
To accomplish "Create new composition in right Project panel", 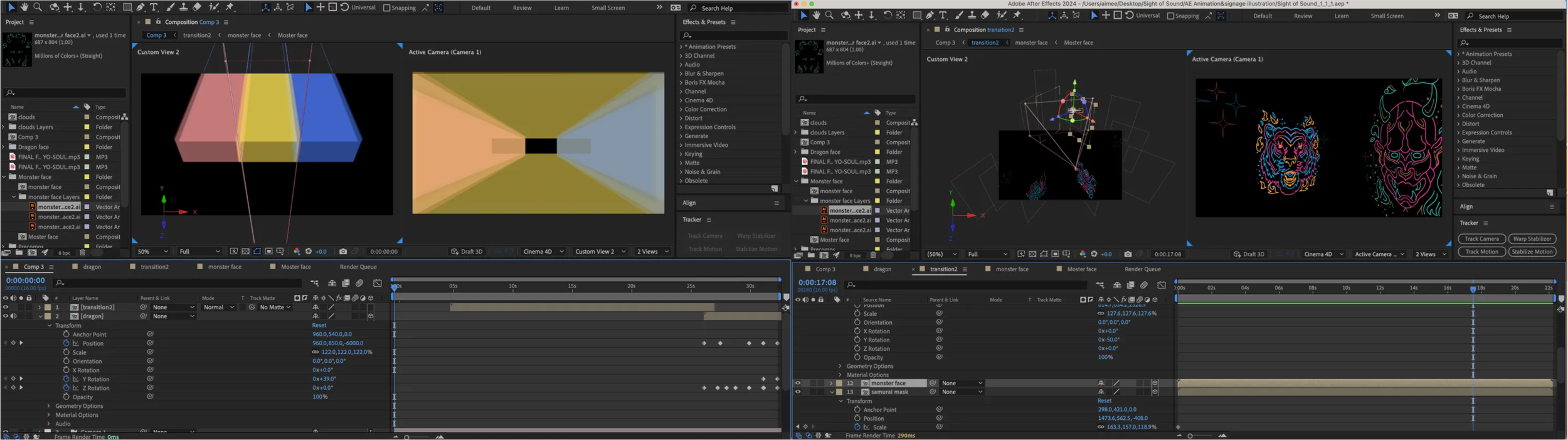I will pyautogui.click(x=824, y=255).
